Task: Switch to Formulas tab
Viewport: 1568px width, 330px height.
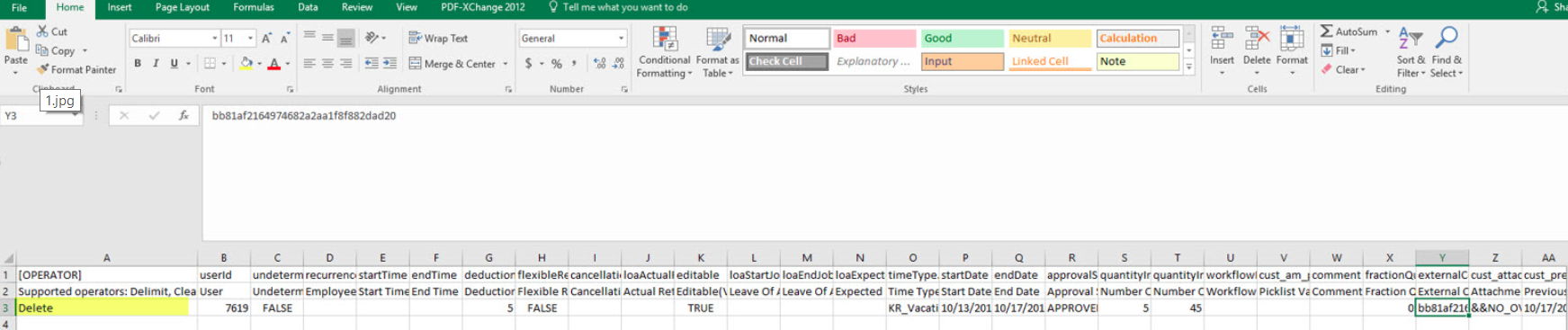Action: (254, 7)
